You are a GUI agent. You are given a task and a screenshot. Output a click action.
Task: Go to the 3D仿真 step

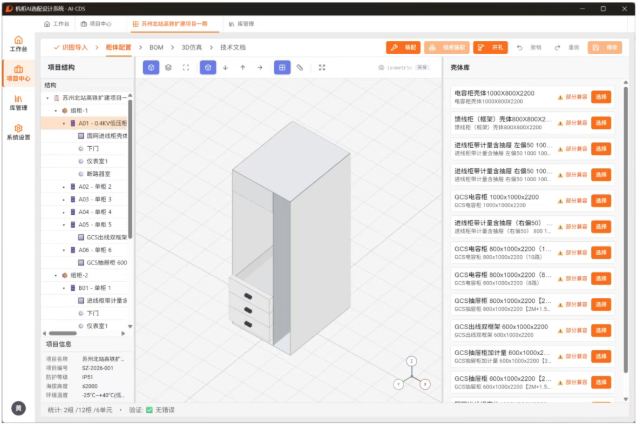click(192, 48)
